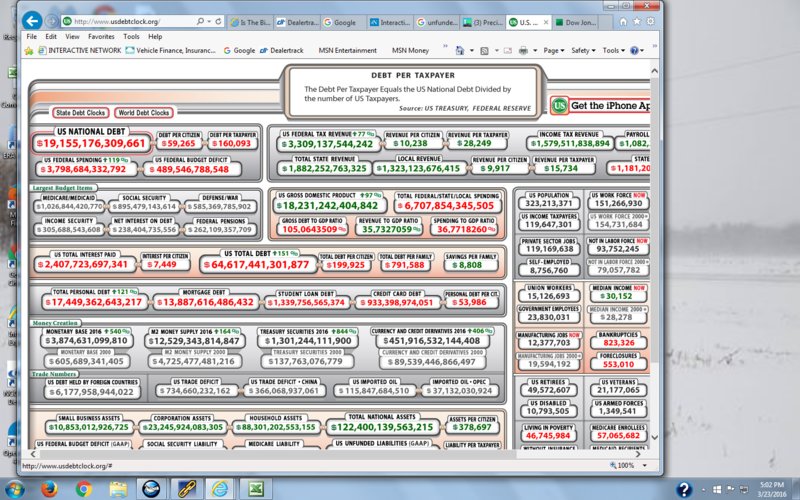Switch to the Dow Jones browser tab
The image size is (800, 500).
(576, 22)
